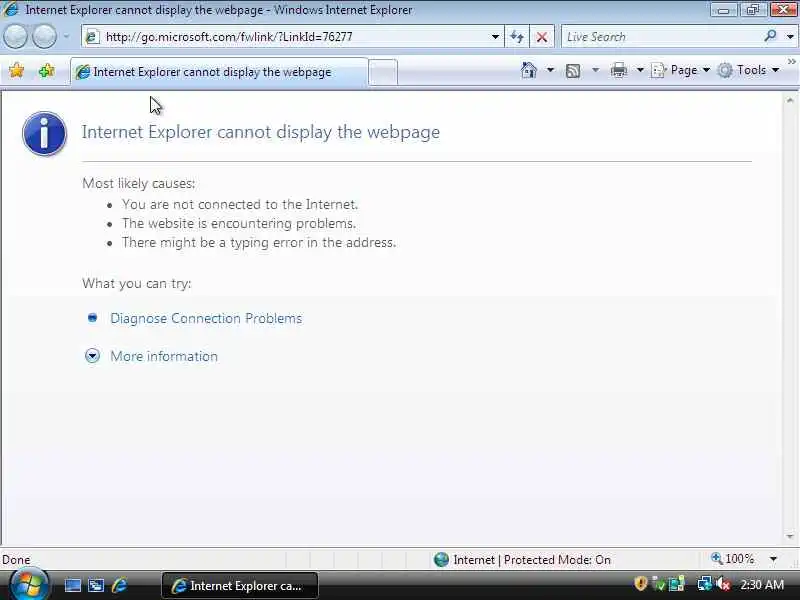Minimize the Internet Explorer window
The height and width of the screenshot is (600, 800).
[x=723, y=10]
